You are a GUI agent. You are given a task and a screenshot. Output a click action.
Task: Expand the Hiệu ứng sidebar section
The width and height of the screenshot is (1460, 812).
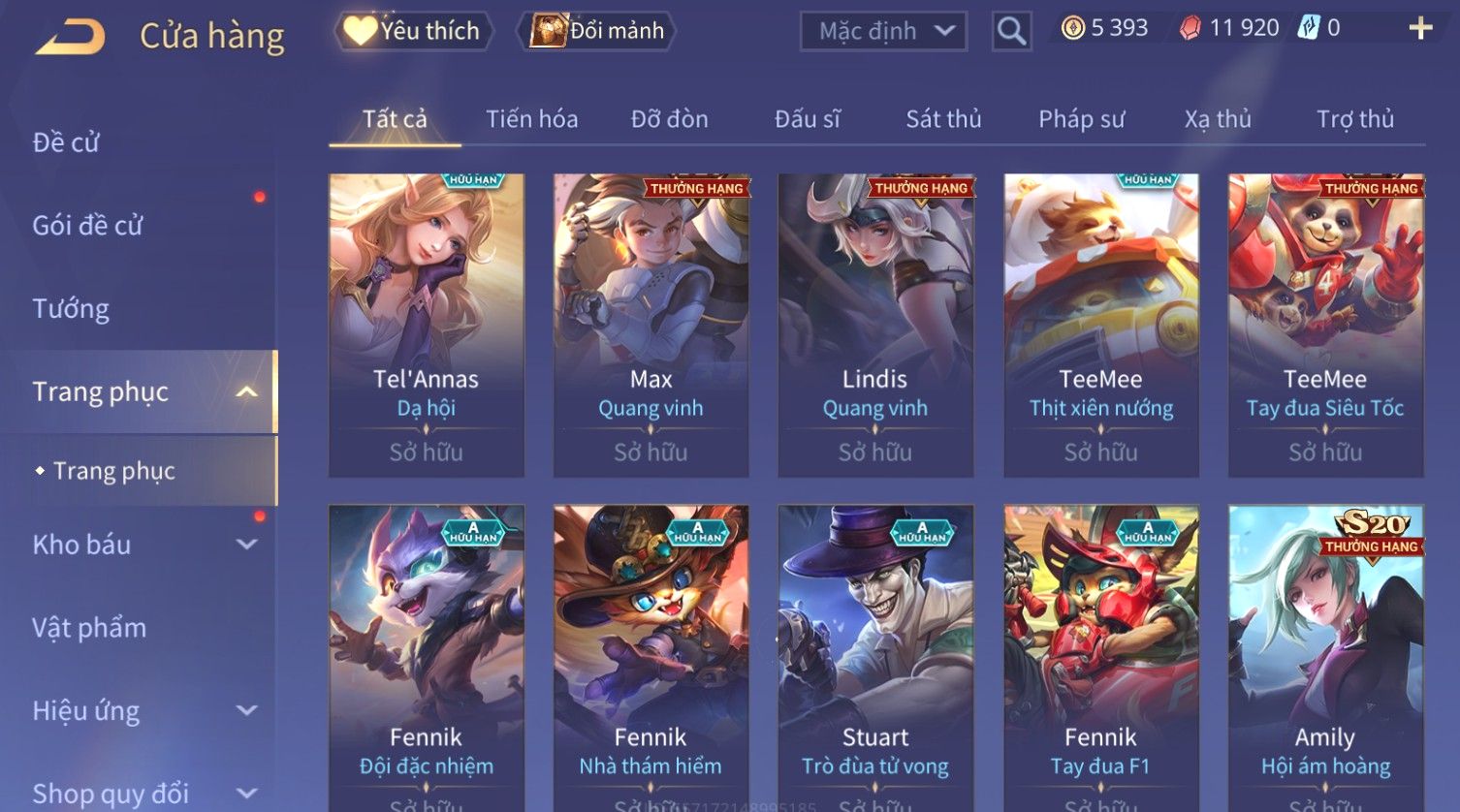[247, 710]
